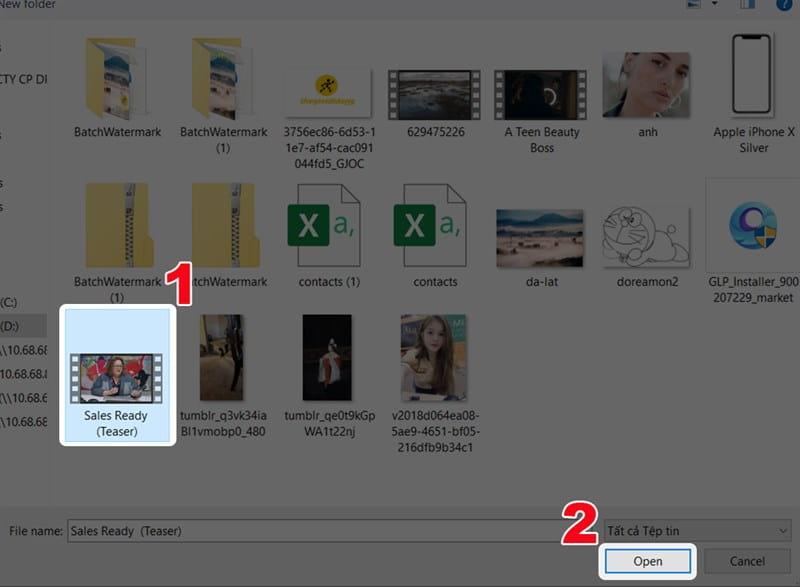Viewport: 800px width, 587px height.
Task: Select the contacts (1) Excel CSV file
Action: point(329,235)
